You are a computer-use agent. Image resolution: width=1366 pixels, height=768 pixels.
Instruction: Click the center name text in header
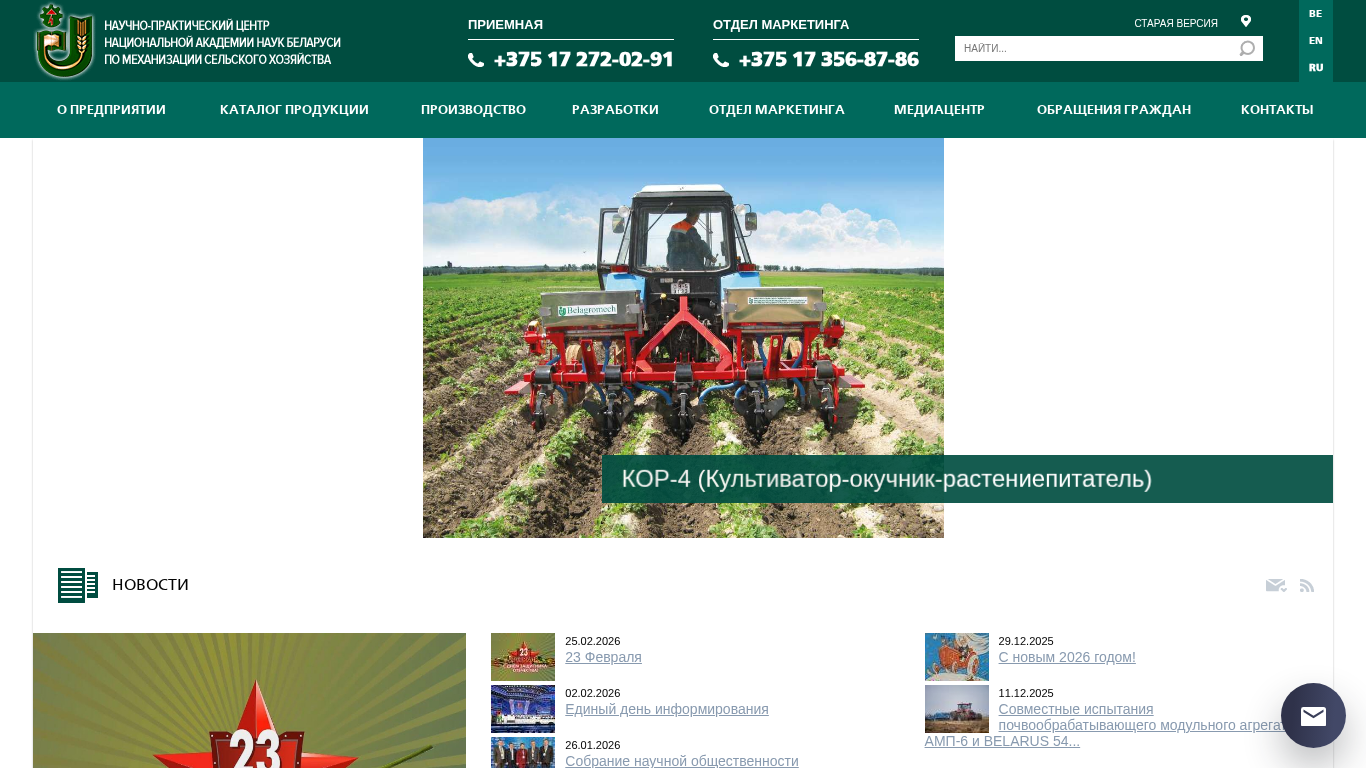click(222, 43)
